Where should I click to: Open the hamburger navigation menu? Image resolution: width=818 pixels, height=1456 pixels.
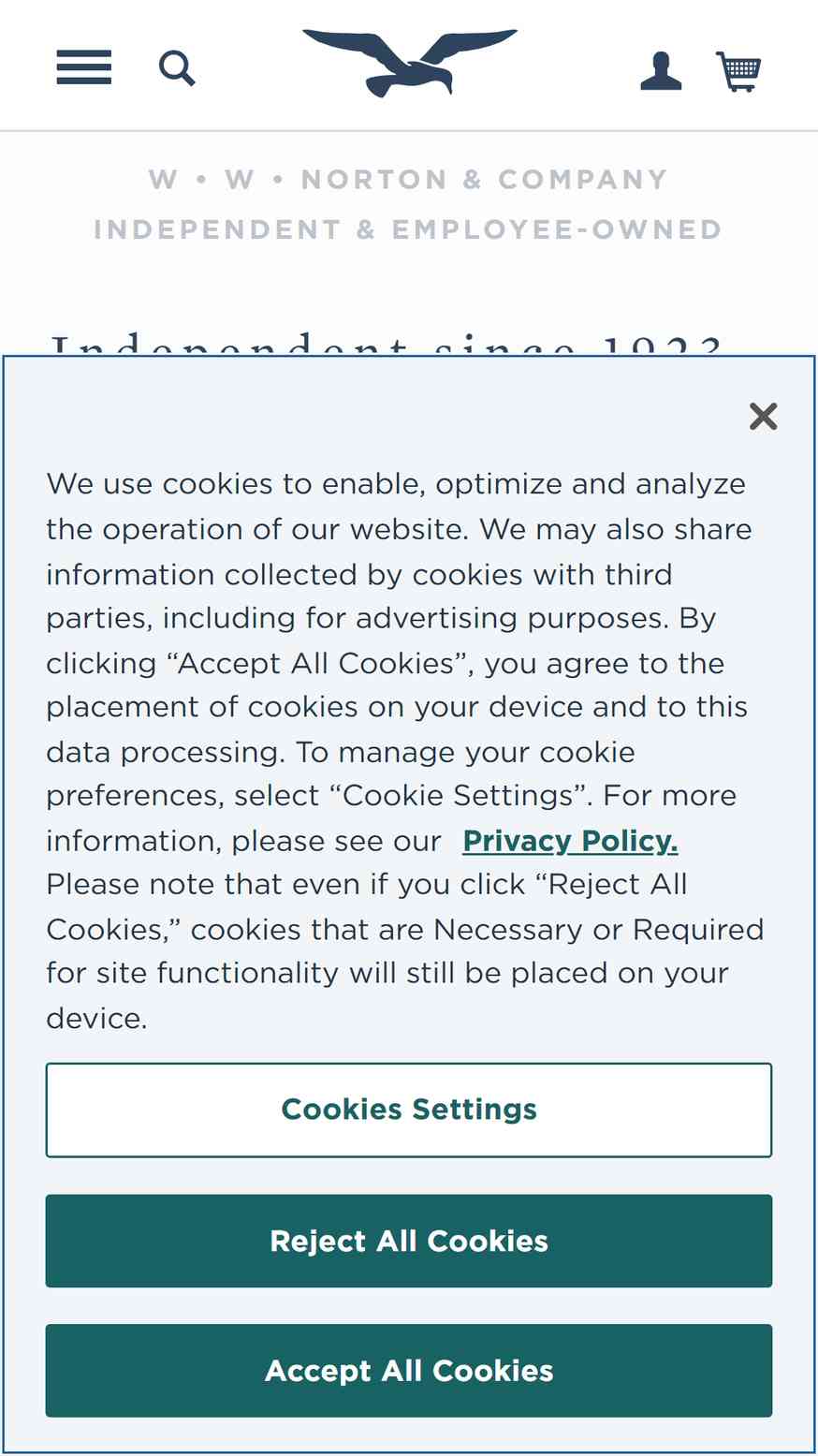click(84, 67)
